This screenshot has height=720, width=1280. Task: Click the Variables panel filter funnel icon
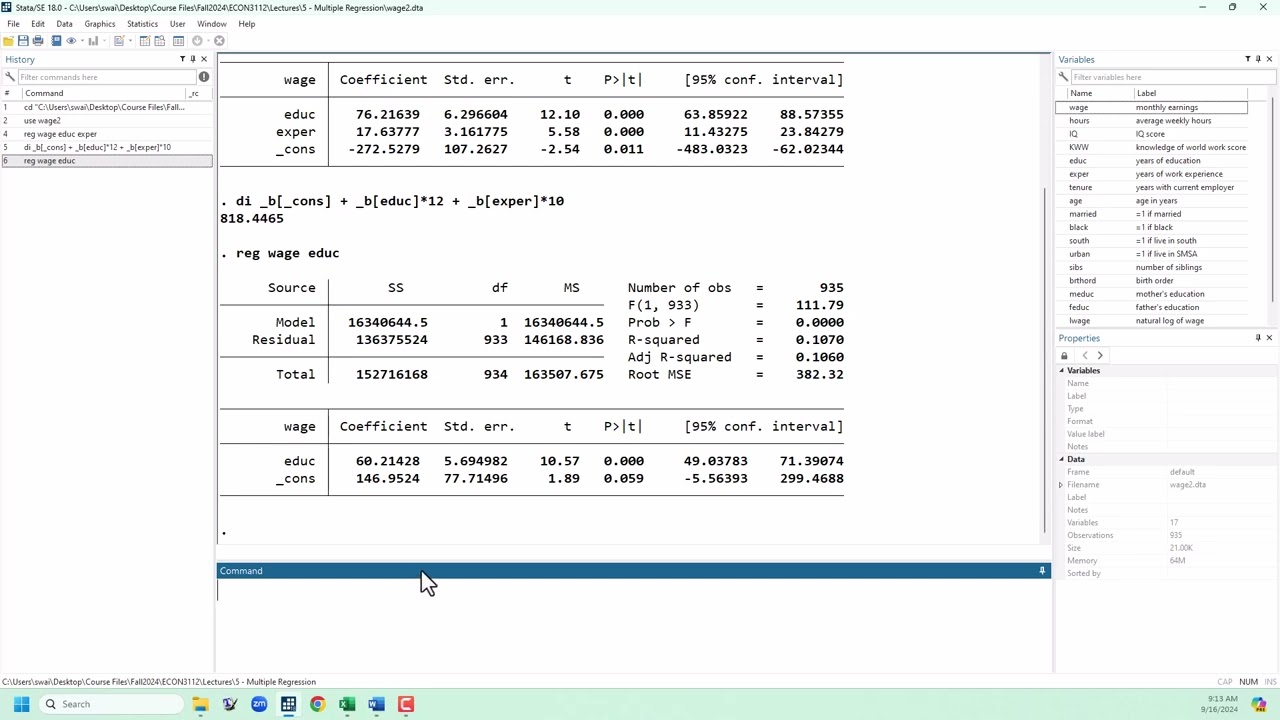[1247, 59]
